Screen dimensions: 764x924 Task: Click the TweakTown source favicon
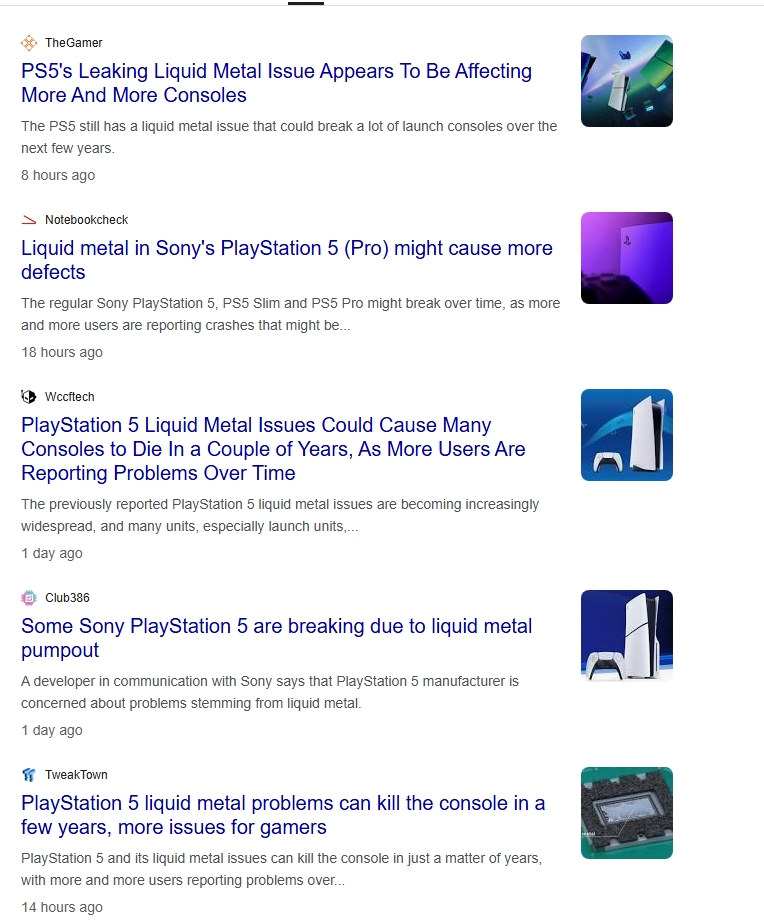pos(29,775)
